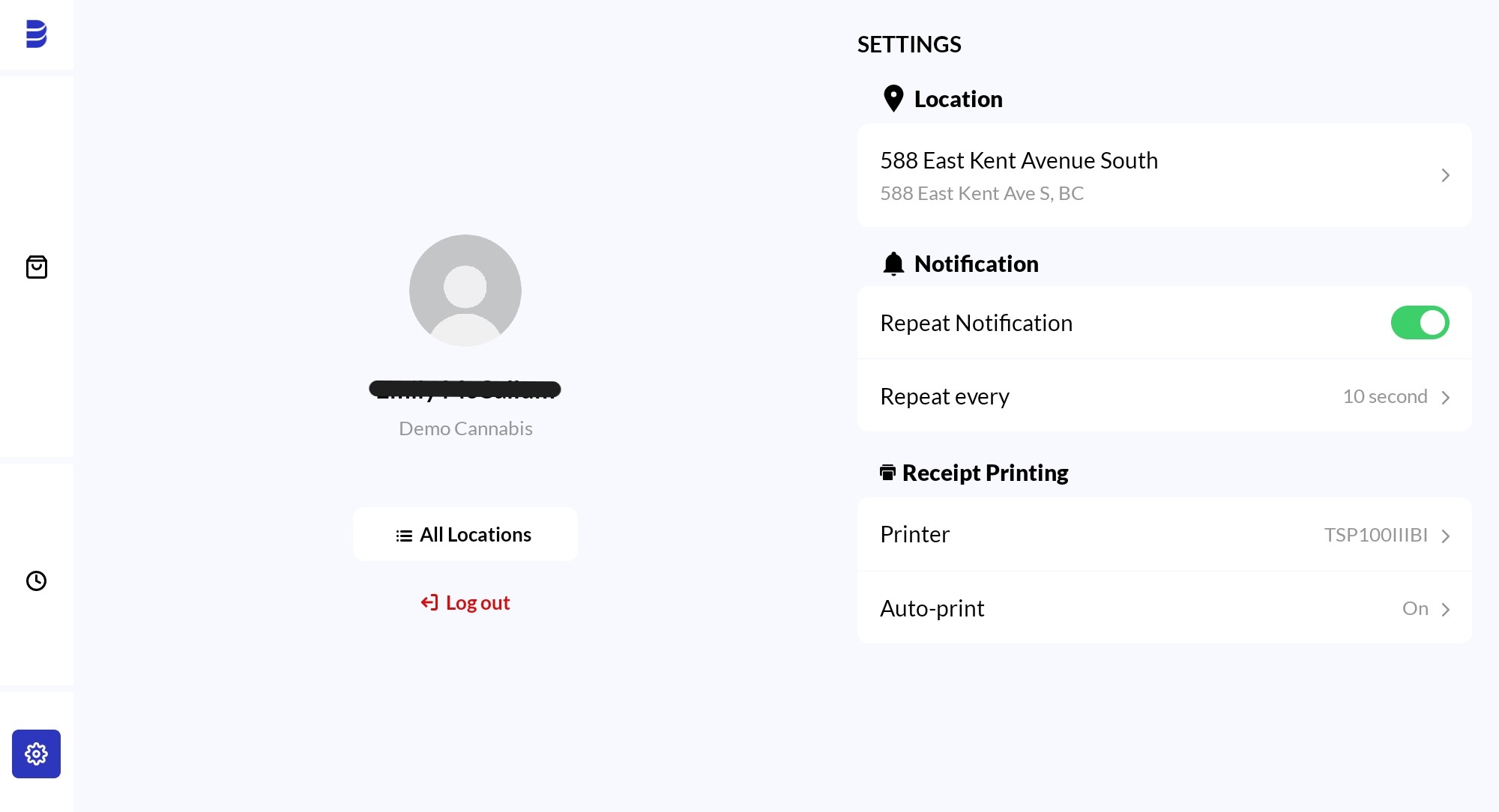1499x812 pixels.
Task: Open Auto-print On chevron
Action: coord(1445,610)
